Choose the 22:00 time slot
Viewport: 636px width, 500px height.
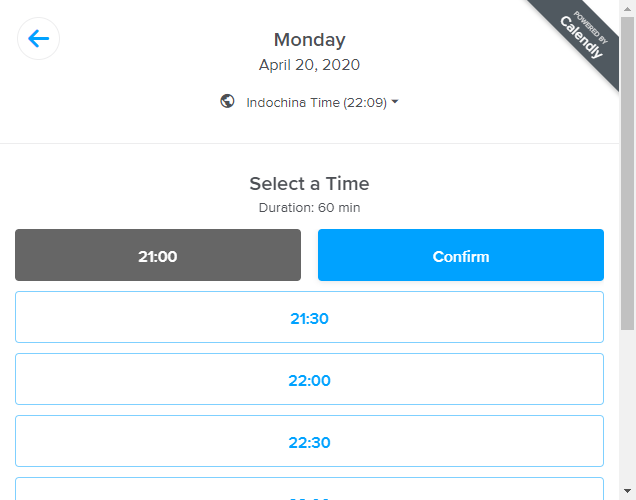tap(309, 380)
